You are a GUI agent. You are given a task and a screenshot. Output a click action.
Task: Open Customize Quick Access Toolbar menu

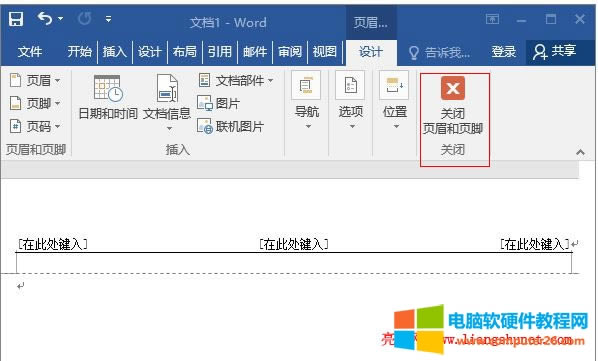pyautogui.click(x=109, y=19)
